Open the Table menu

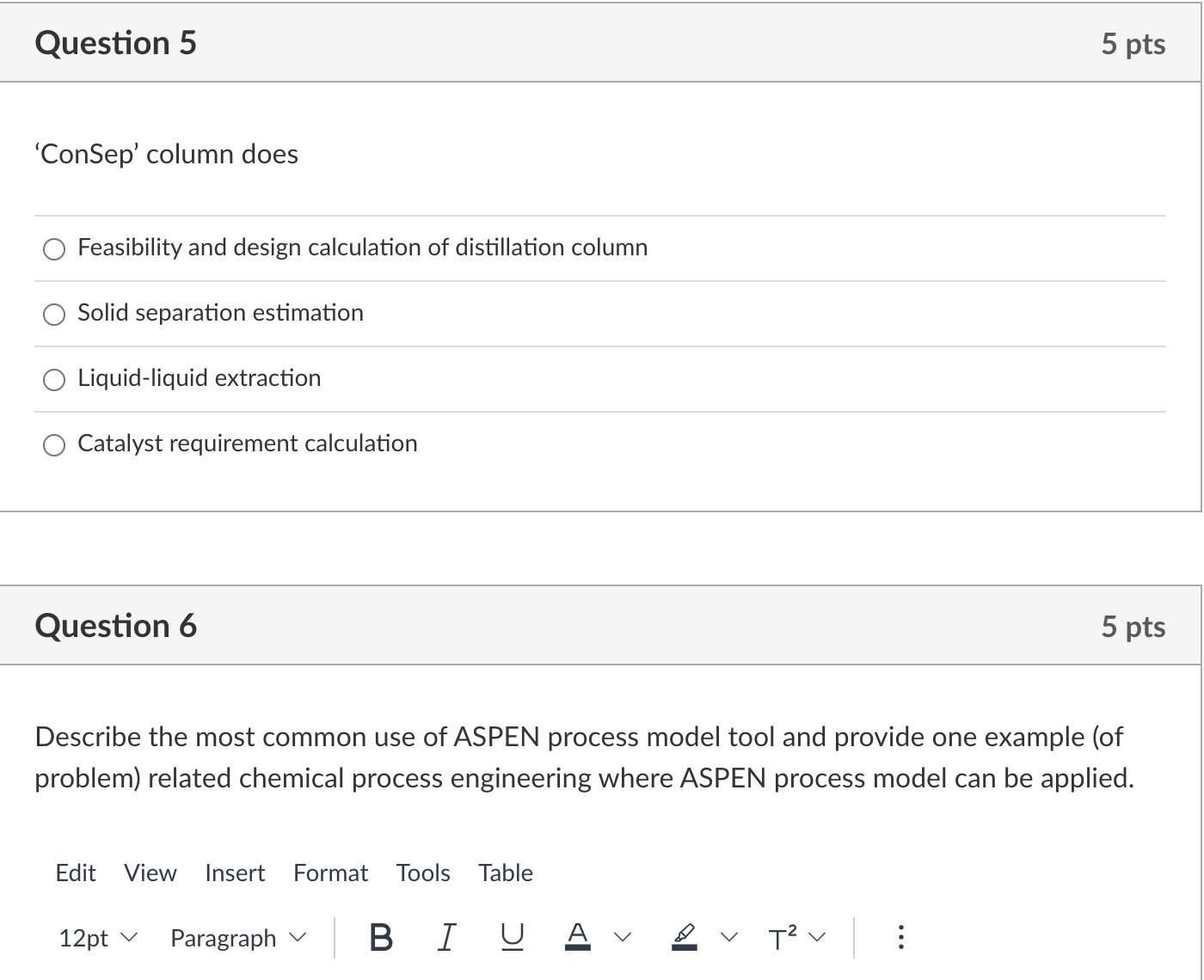click(x=506, y=873)
